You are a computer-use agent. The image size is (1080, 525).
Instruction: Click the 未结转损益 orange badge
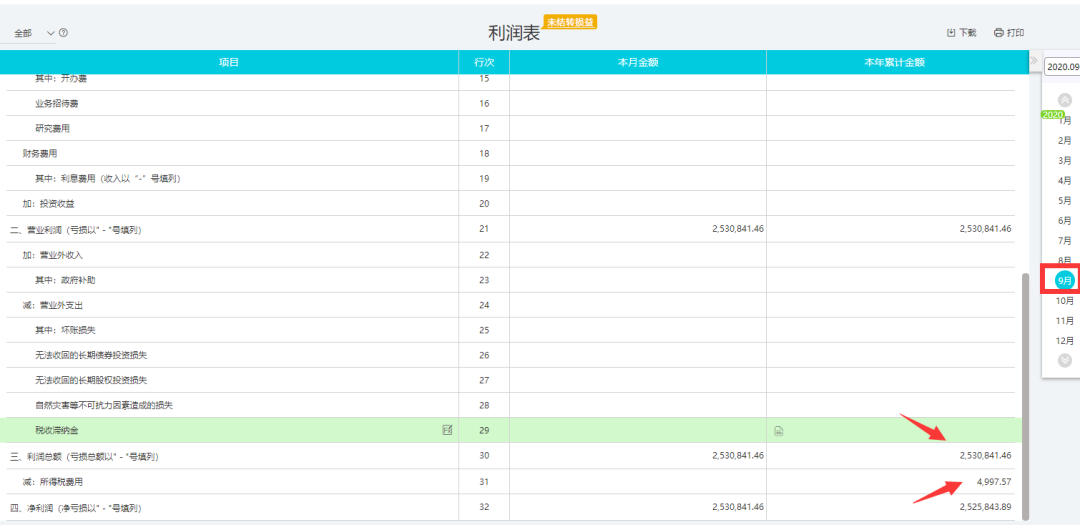[x=571, y=22]
